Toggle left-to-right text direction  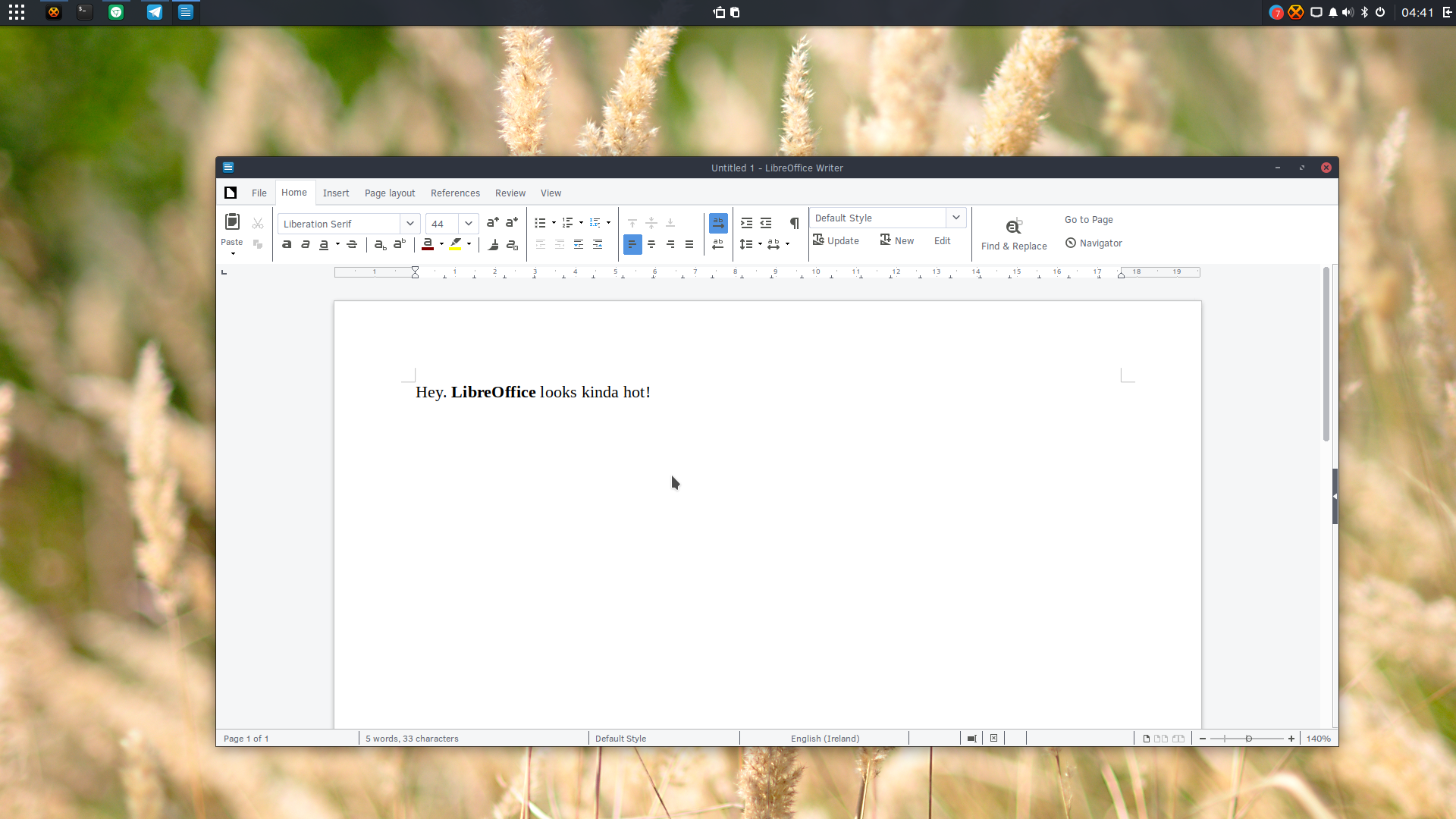(x=718, y=223)
